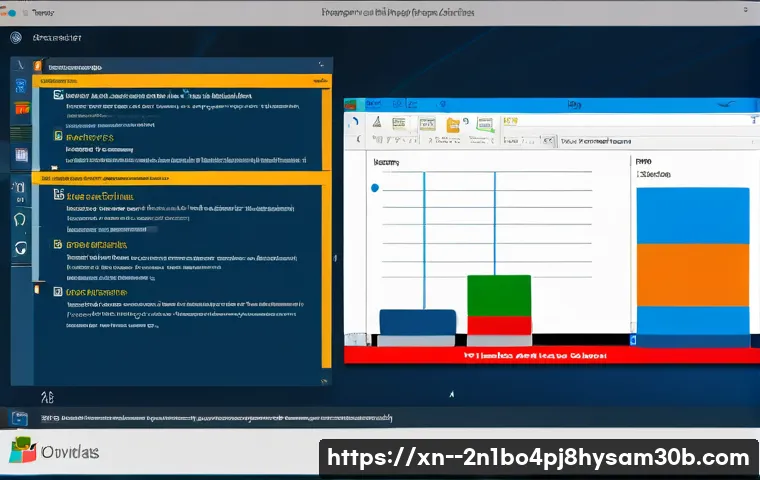Viewport: 760px width, 480px height.
Task: Click the colorful logo icon at bottom left
Action: pos(22,451)
